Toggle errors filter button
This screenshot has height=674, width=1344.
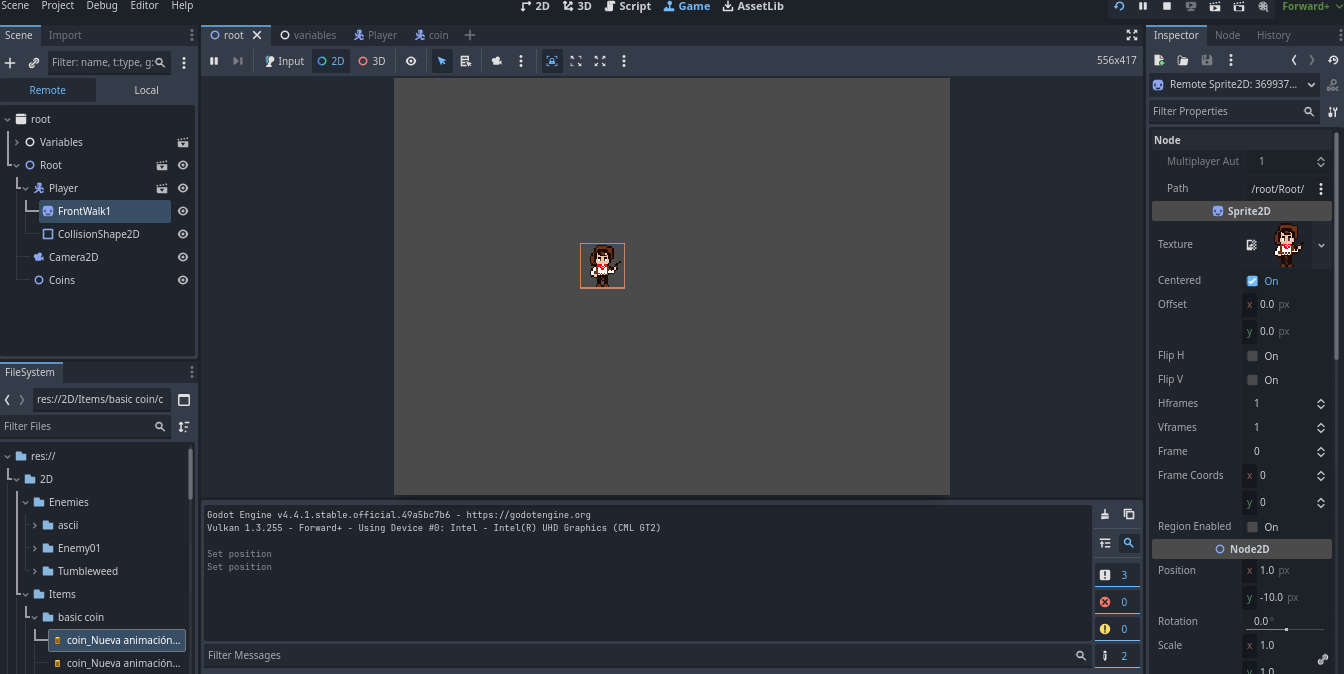1116,602
